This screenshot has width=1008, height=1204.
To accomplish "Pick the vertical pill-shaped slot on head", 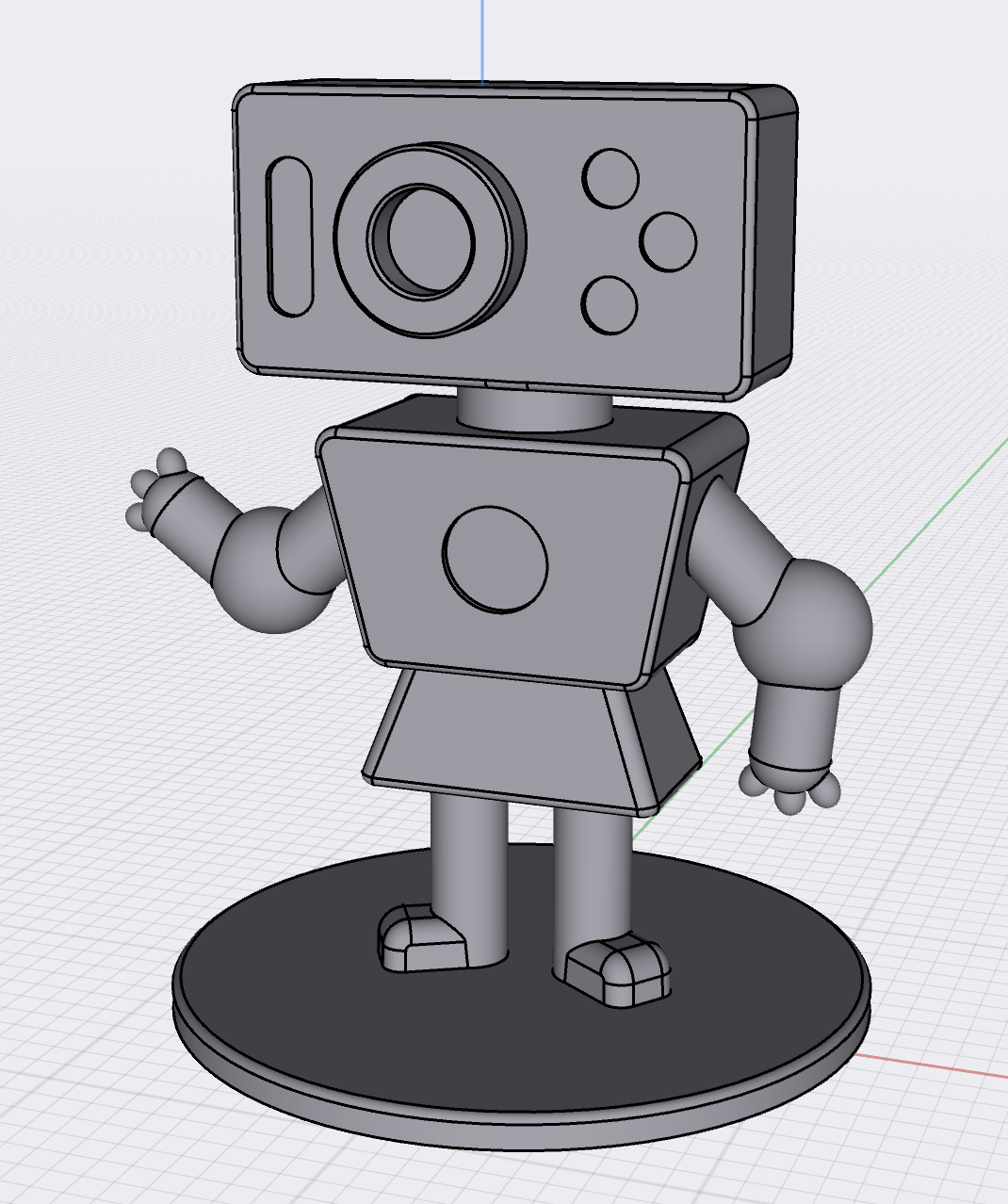I will point(289,236).
